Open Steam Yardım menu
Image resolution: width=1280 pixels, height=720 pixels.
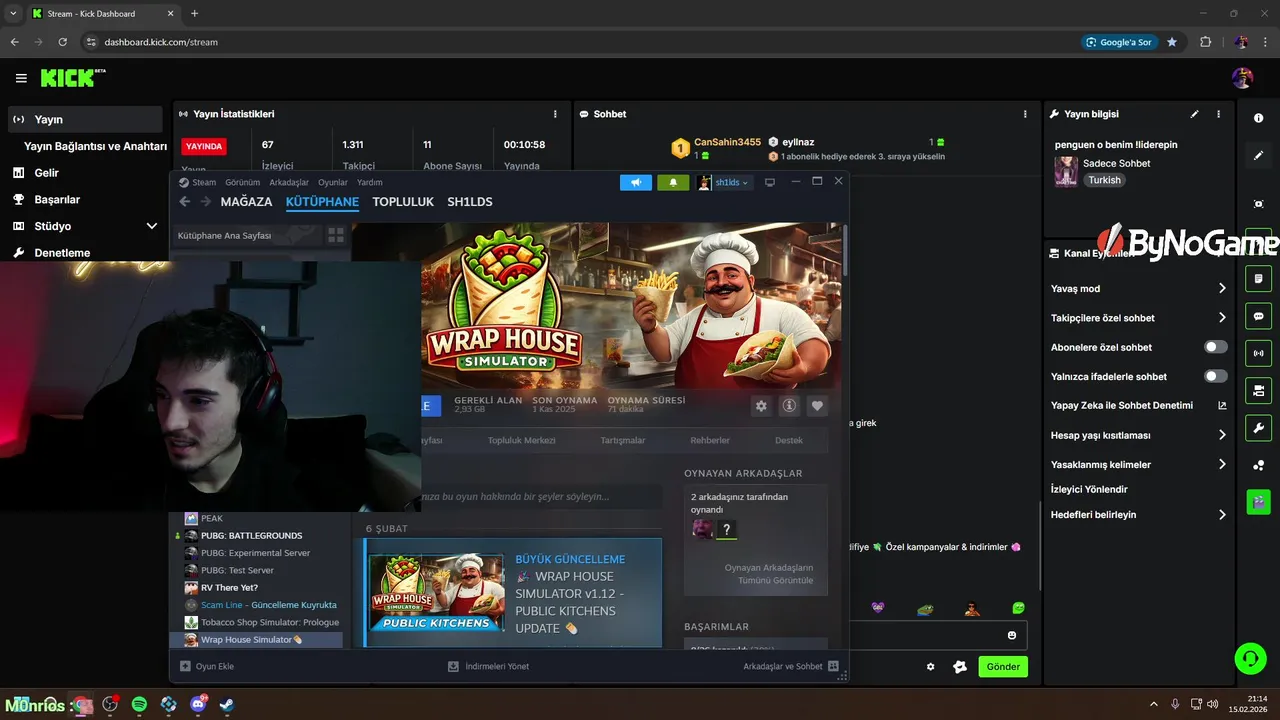[370, 182]
